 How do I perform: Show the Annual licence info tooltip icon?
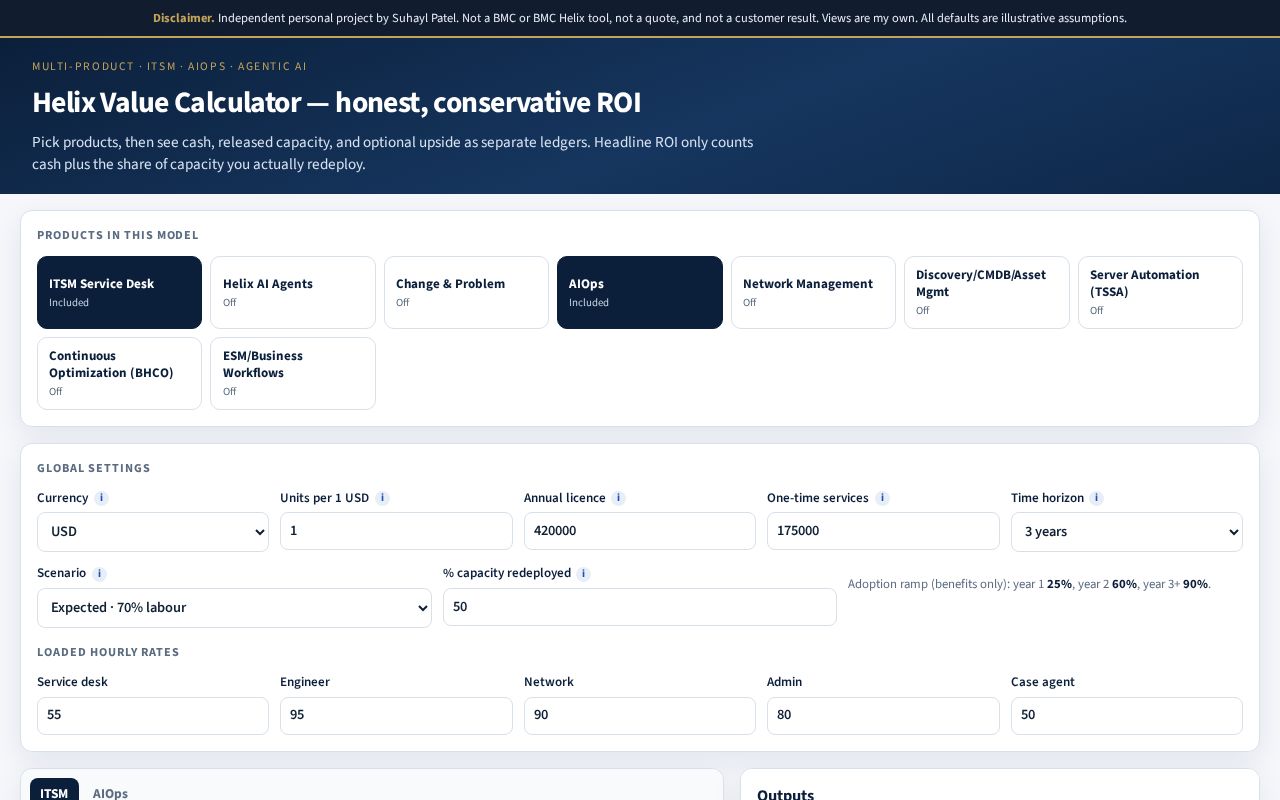click(x=618, y=498)
